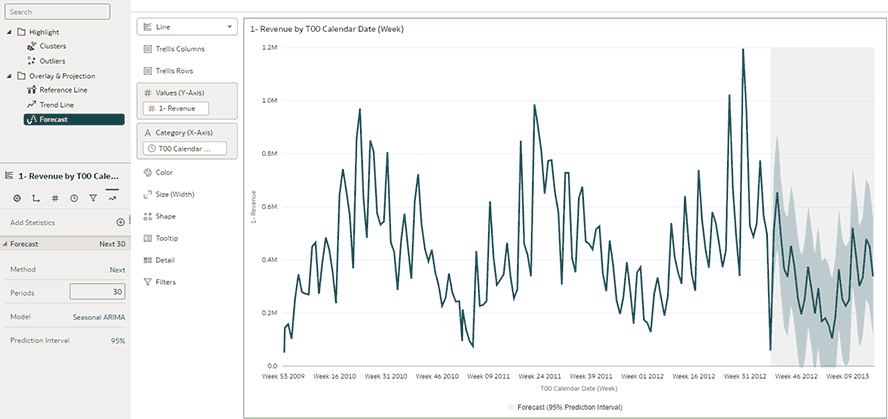Viewport: 888px width, 419px height.
Task: Open the General settings gear tab
Action: pyautogui.click(x=17, y=198)
